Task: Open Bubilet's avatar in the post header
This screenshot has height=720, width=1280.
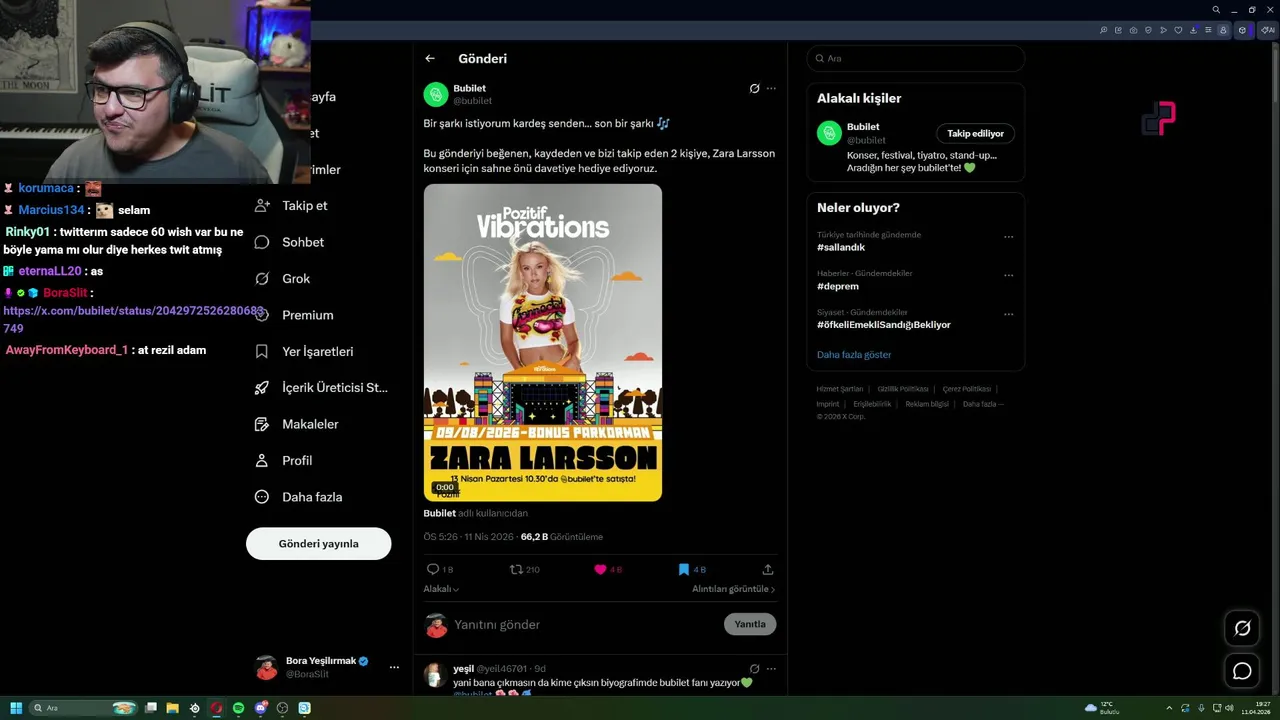Action: coord(436,95)
